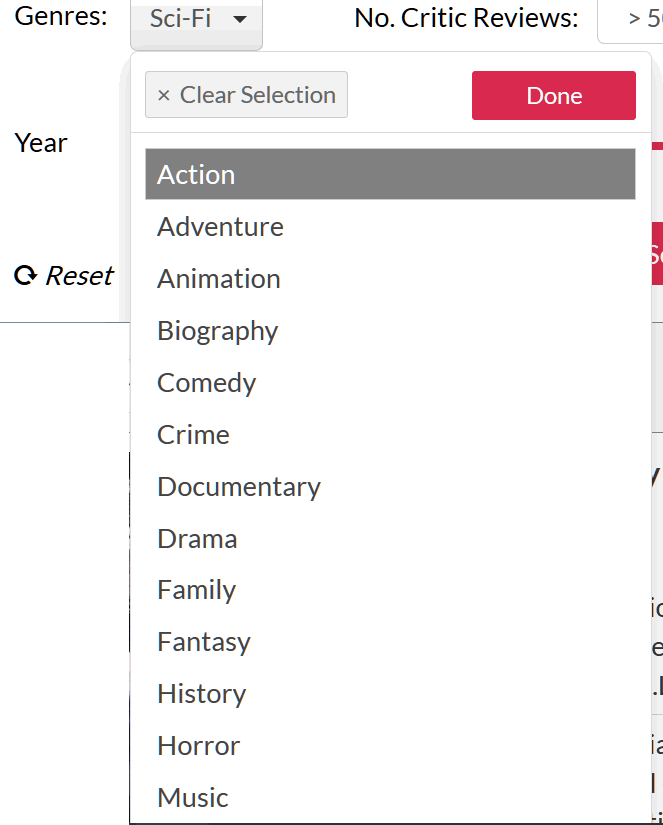The height and width of the screenshot is (825, 663).
Task: Select the Comedy genre option
Action: pyautogui.click(x=390, y=383)
